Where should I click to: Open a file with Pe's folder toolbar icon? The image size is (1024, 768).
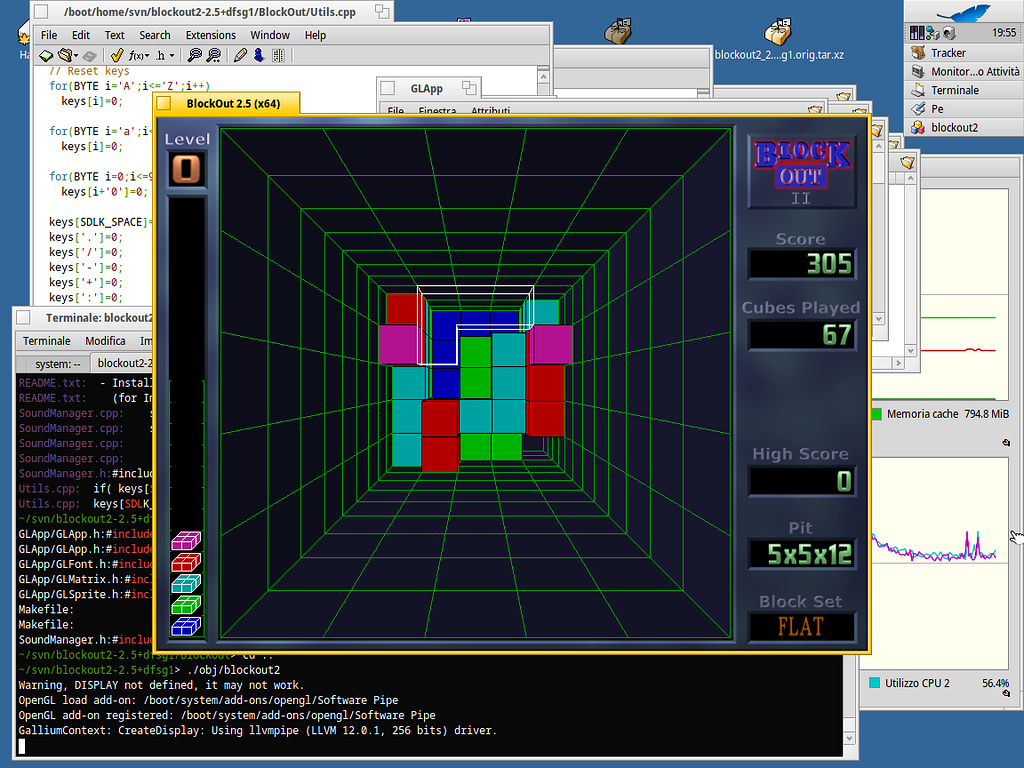click(66, 55)
